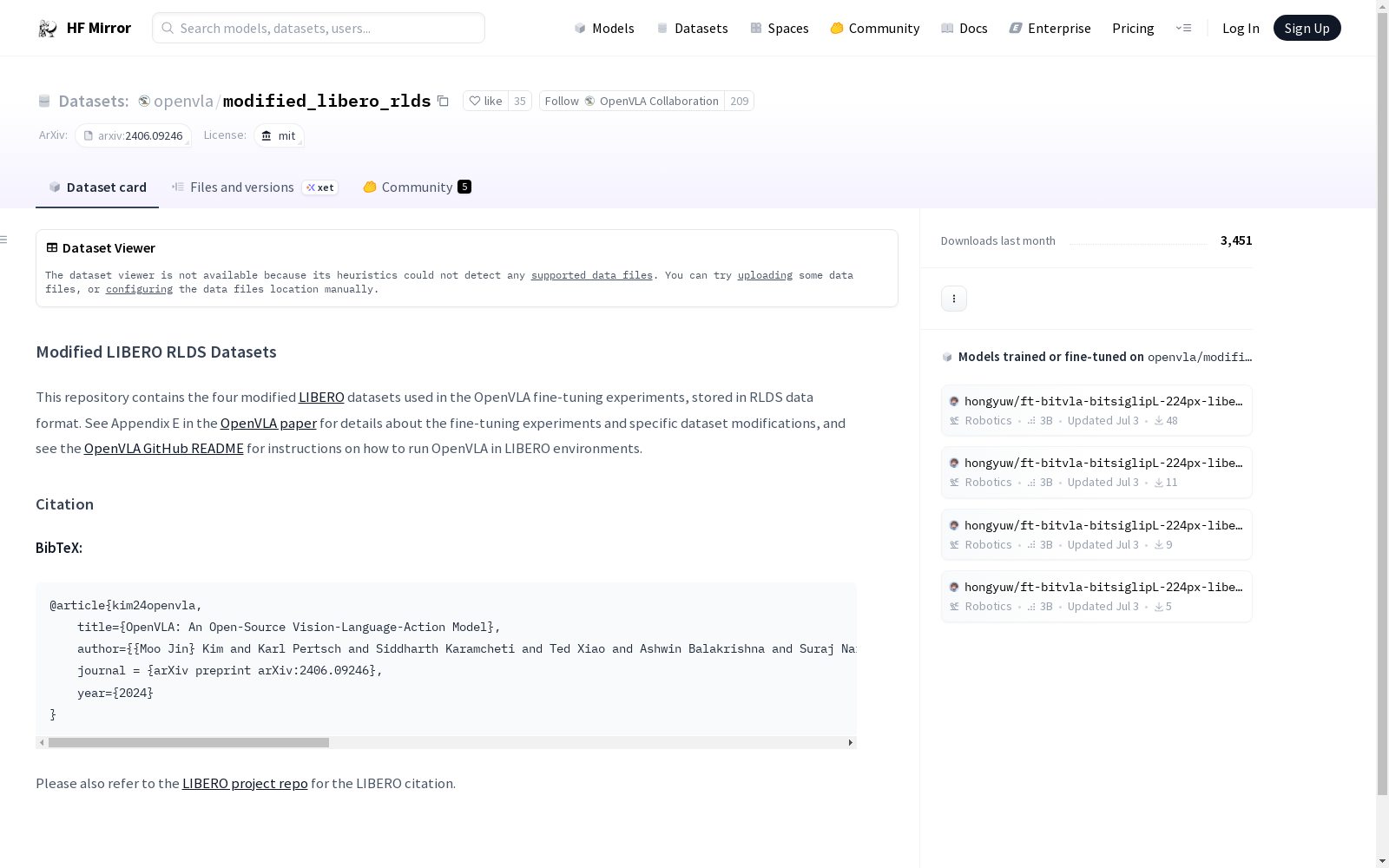1389x868 pixels.
Task: Click the 'Citation' heading
Action: click(64, 504)
